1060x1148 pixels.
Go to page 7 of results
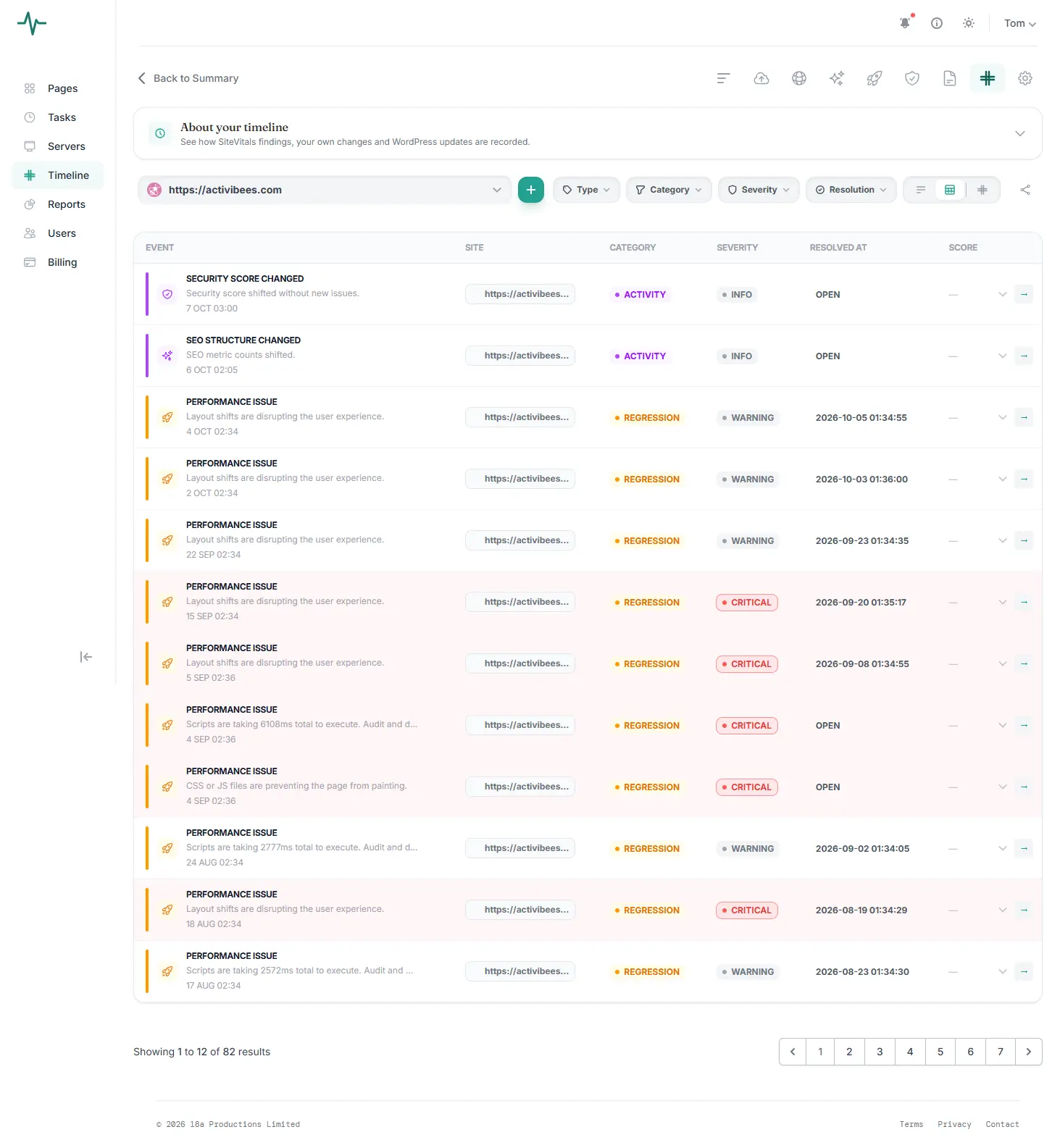(1001, 1052)
